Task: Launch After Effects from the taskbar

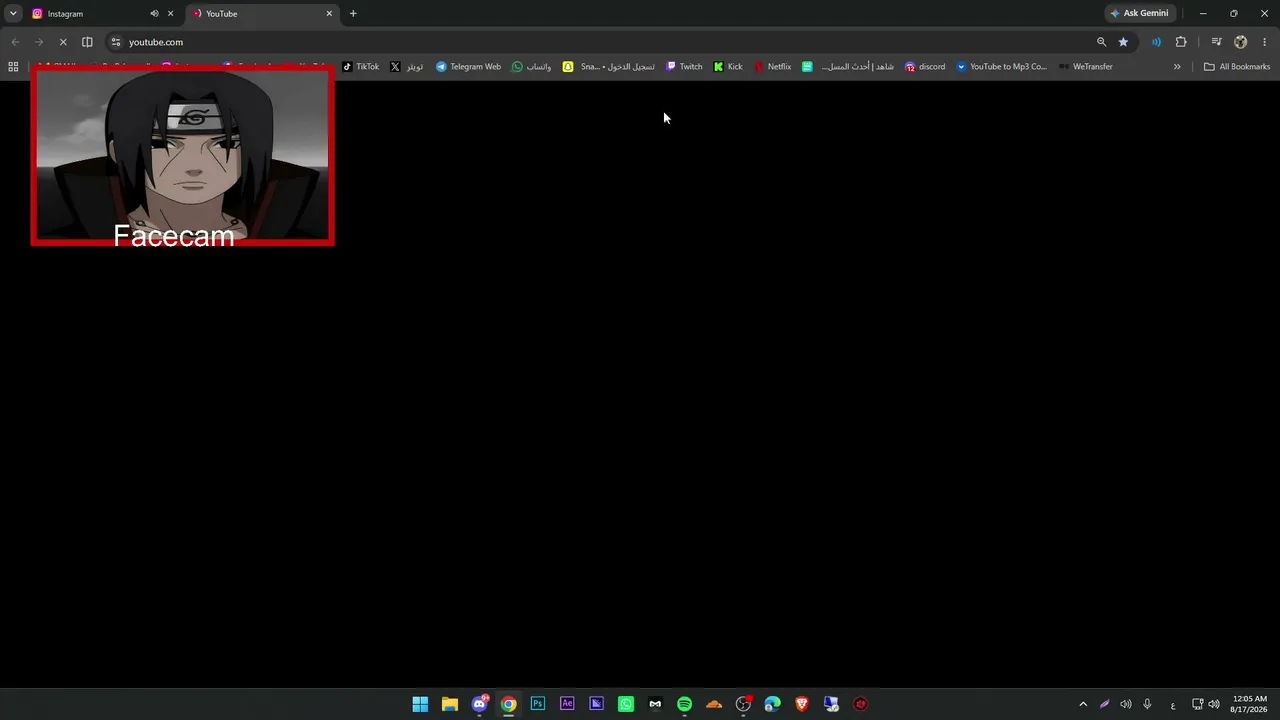Action: (567, 704)
